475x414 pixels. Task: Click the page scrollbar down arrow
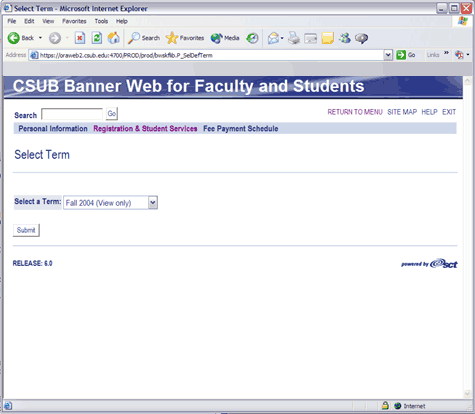coord(467,394)
